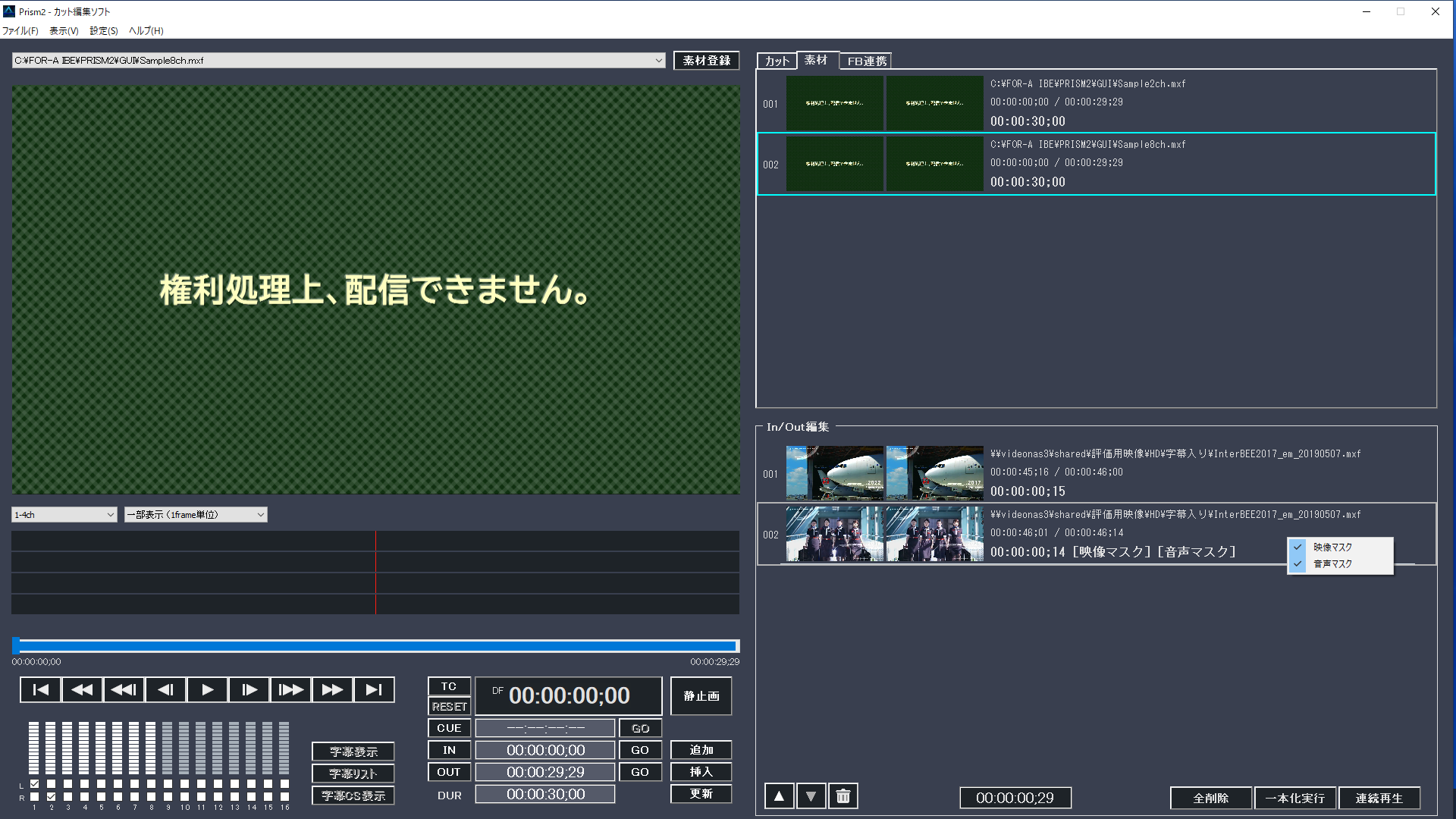Expand the 1-4ch channel dropdown
Viewport: 1456px width, 819px height.
point(110,515)
